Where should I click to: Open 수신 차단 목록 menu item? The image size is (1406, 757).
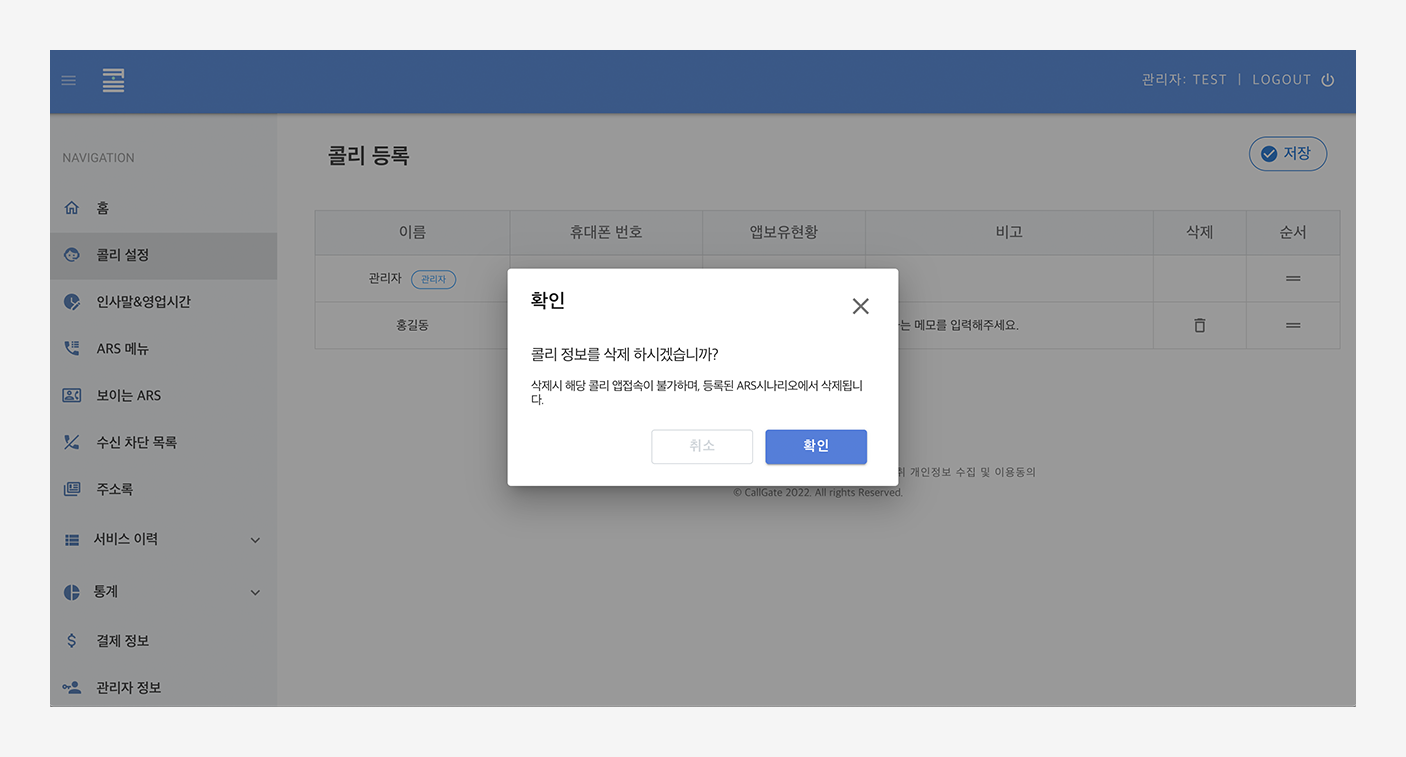click(x=136, y=442)
